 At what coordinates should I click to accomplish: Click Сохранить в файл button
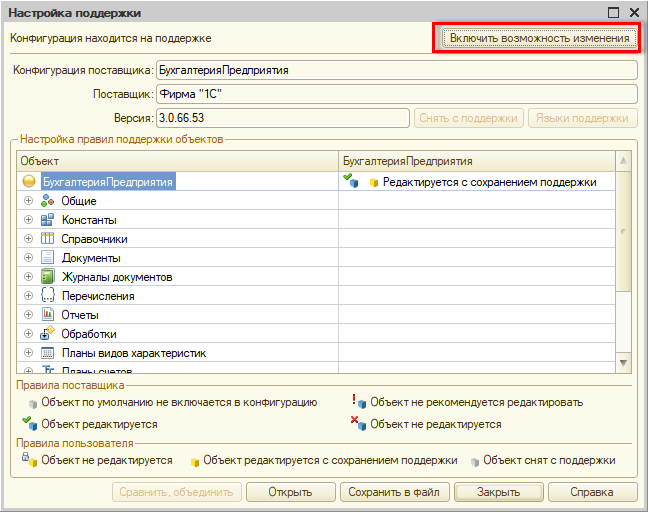point(395,492)
